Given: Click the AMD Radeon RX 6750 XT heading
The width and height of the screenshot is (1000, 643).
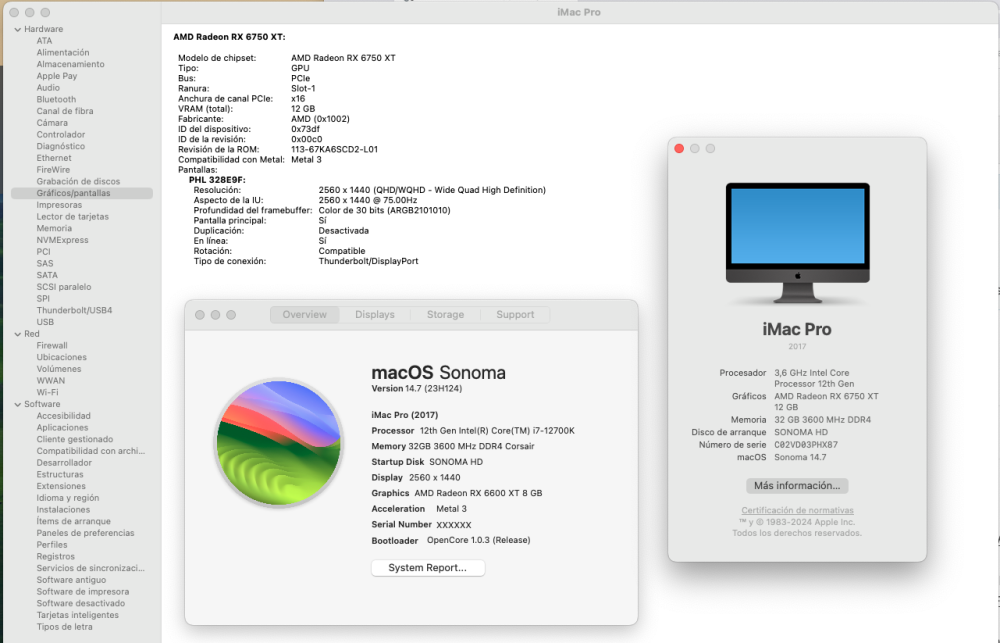Looking at the screenshot, I should 229,37.
